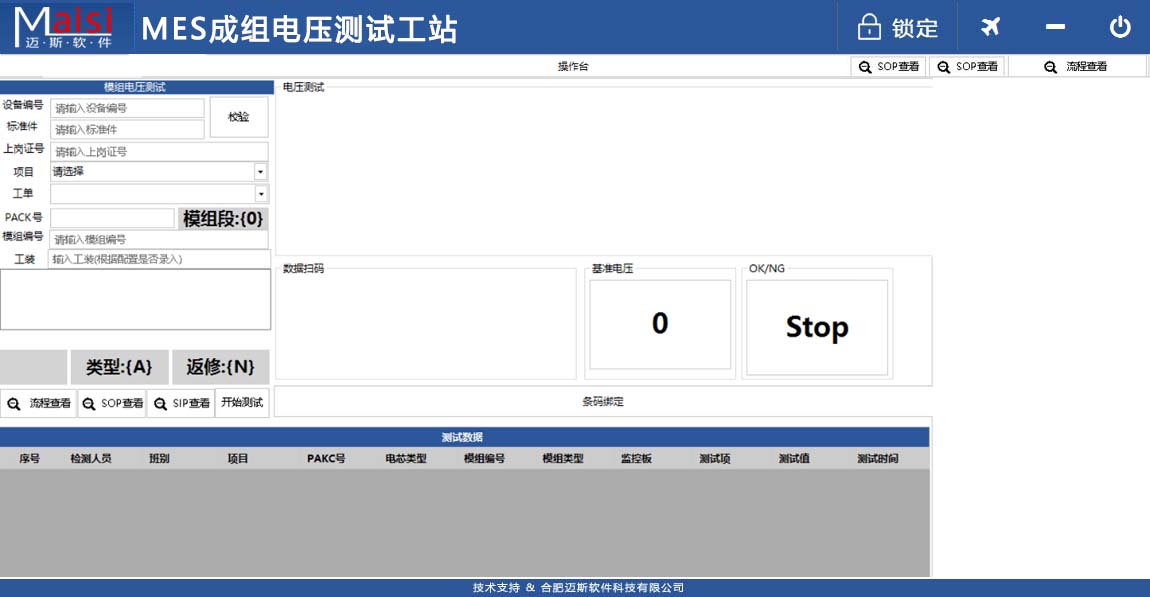Click the power icon at top right

[1120, 27]
